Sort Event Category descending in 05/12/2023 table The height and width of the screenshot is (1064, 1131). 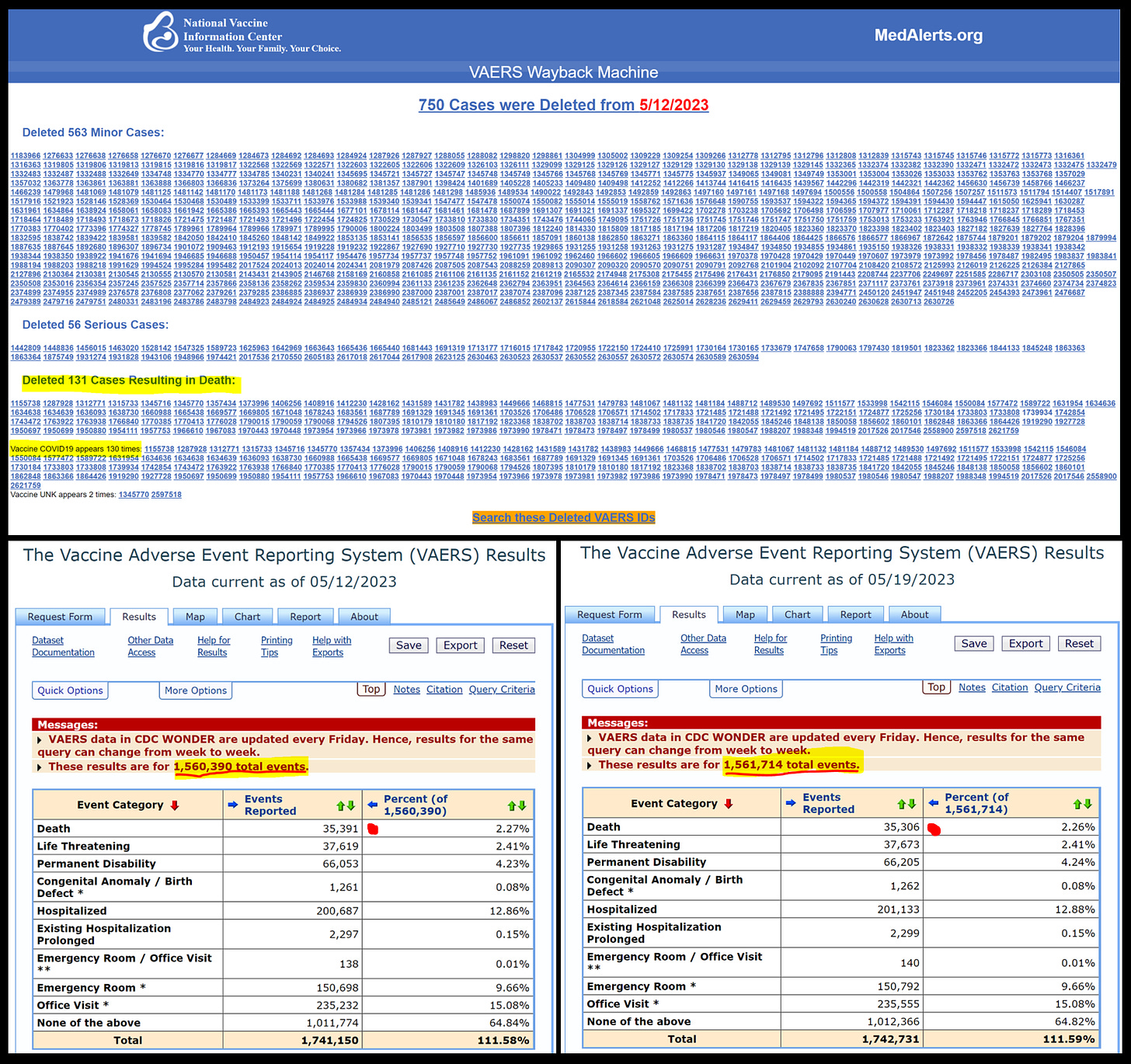[175, 805]
